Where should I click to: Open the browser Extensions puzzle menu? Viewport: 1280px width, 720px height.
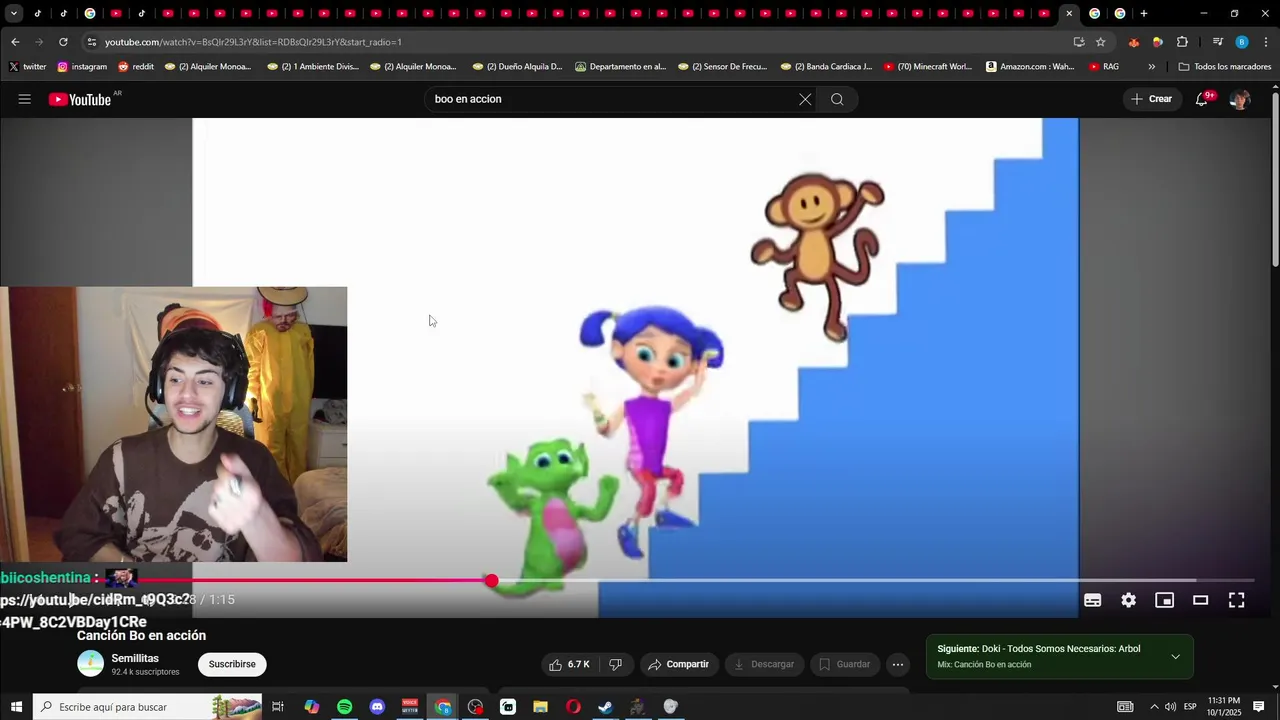click(x=1183, y=42)
